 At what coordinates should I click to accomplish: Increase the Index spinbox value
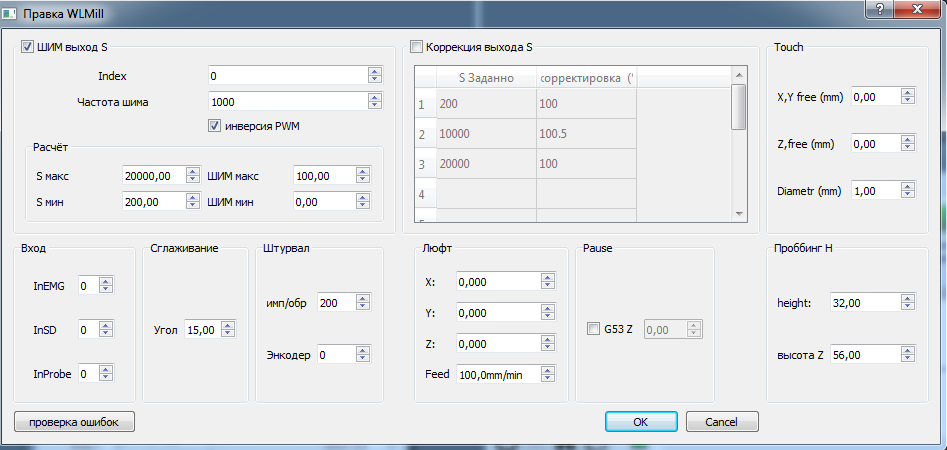[375, 72]
